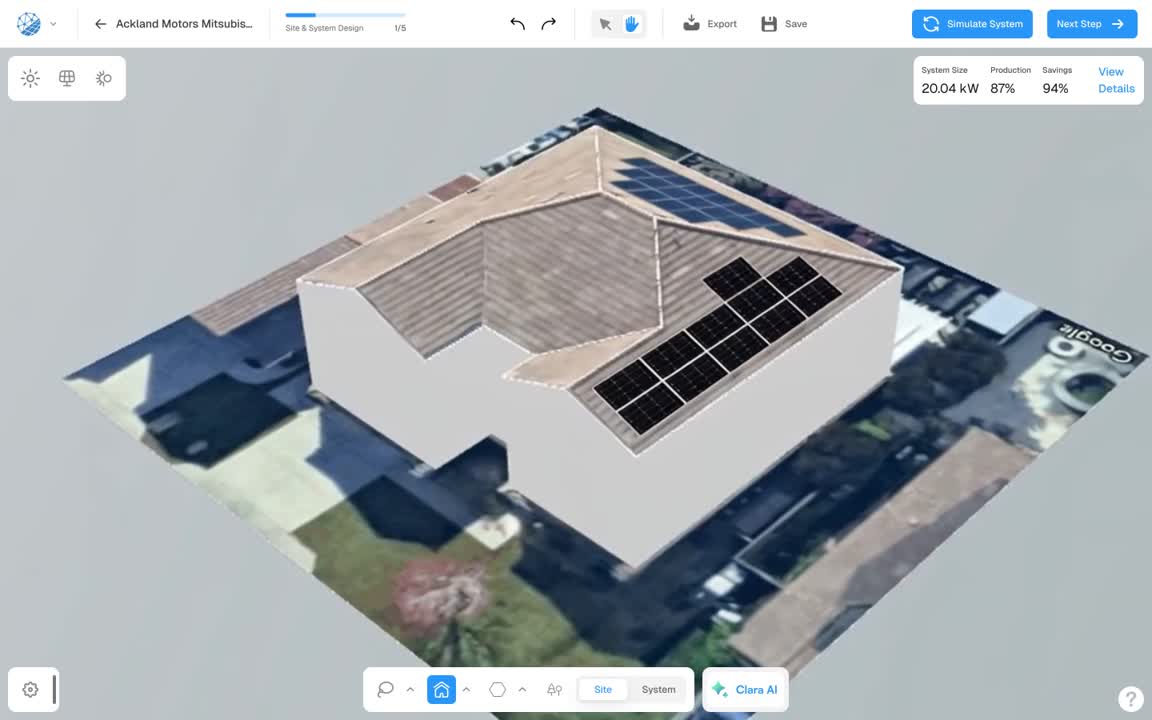Expand the building tool options chevron
1152x720 pixels.
click(x=467, y=690)
